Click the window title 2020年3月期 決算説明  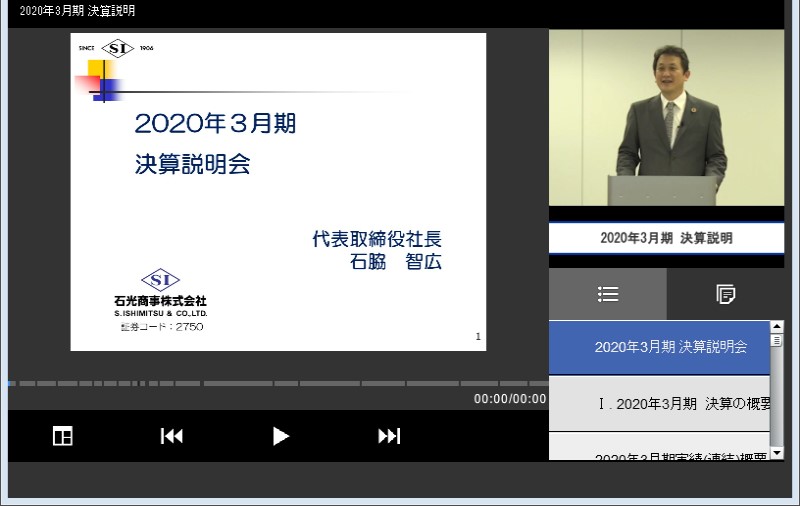pos(77,11)
